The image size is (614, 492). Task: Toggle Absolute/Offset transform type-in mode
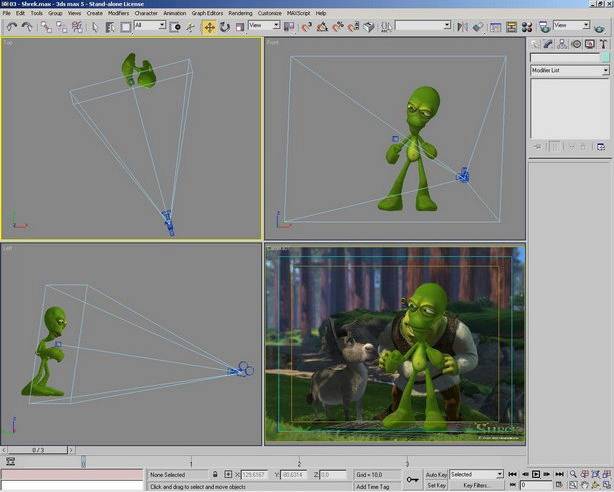click(x=228, y=474)
